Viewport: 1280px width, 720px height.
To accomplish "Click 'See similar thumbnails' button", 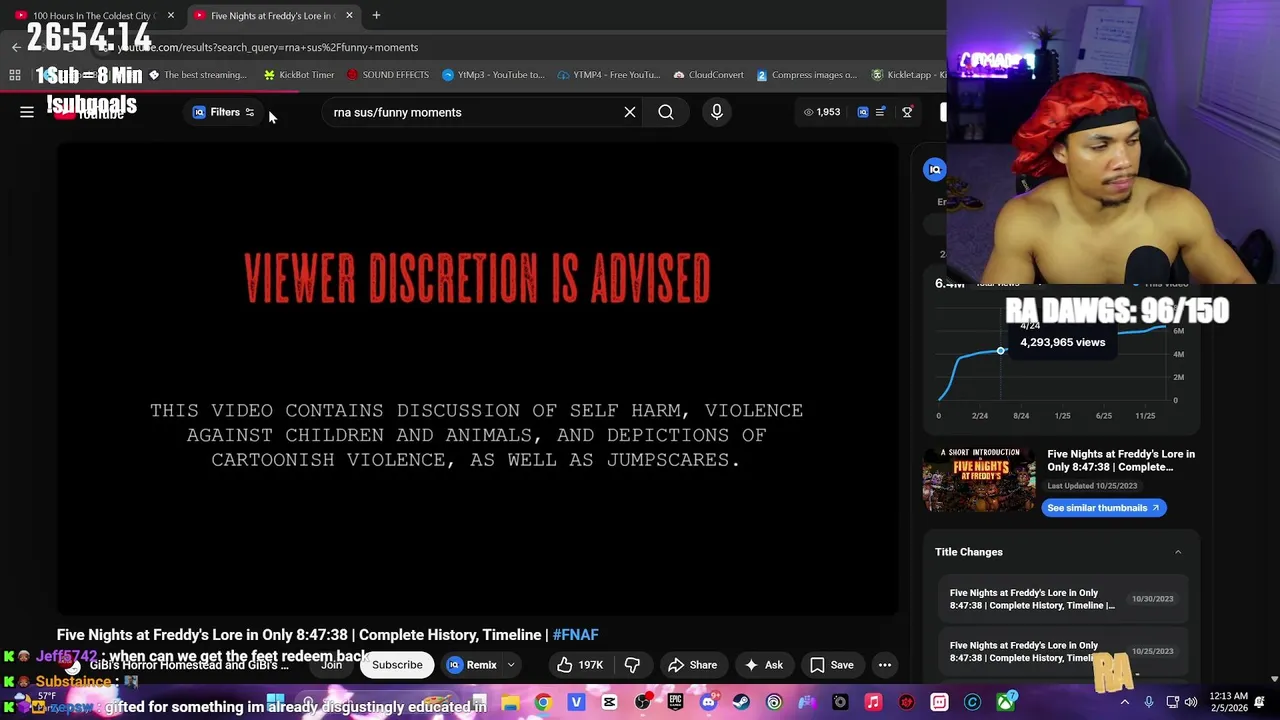I will pos(1104,508).
